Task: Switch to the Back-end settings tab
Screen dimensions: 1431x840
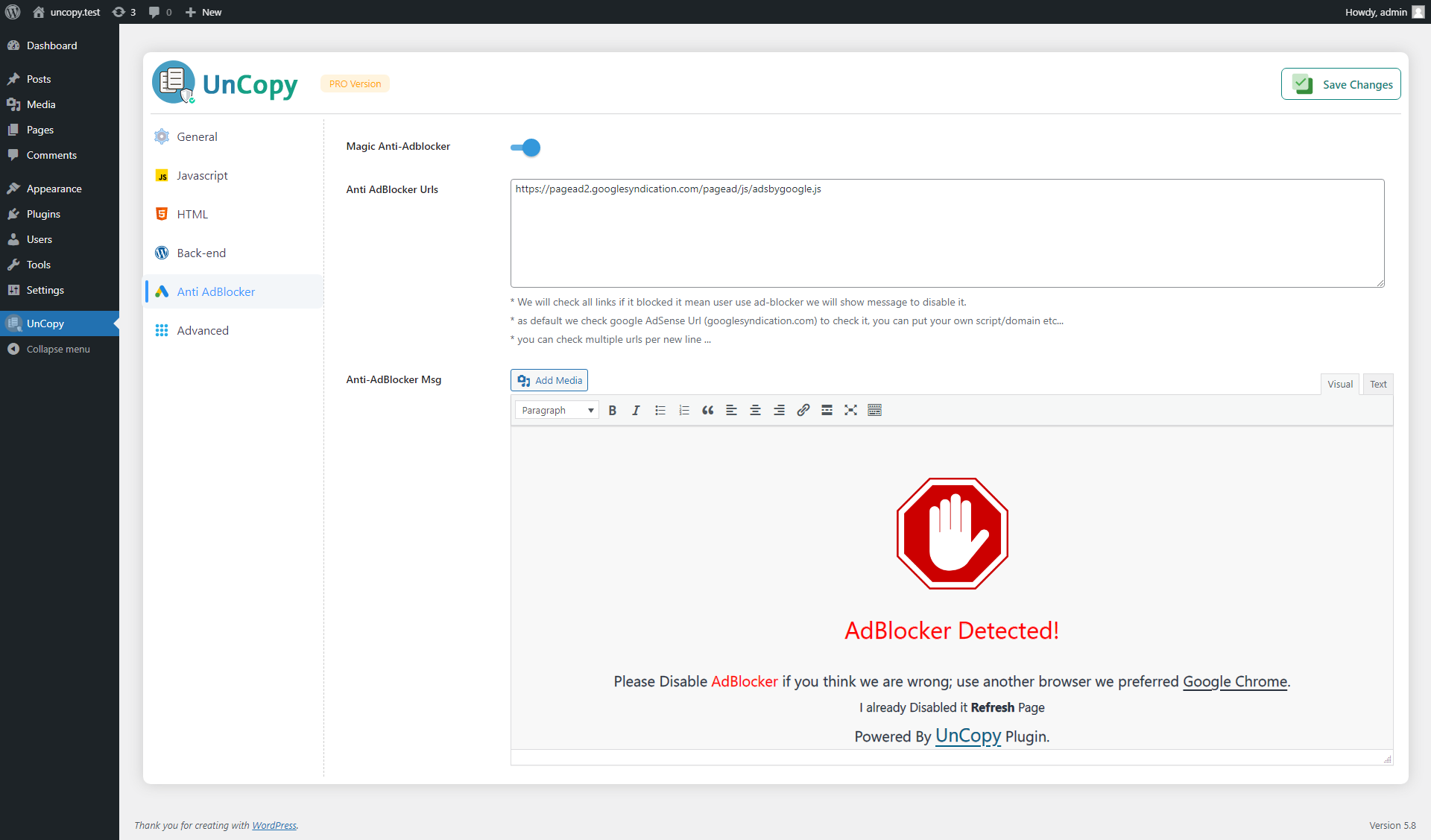Action: click(234, 253)
